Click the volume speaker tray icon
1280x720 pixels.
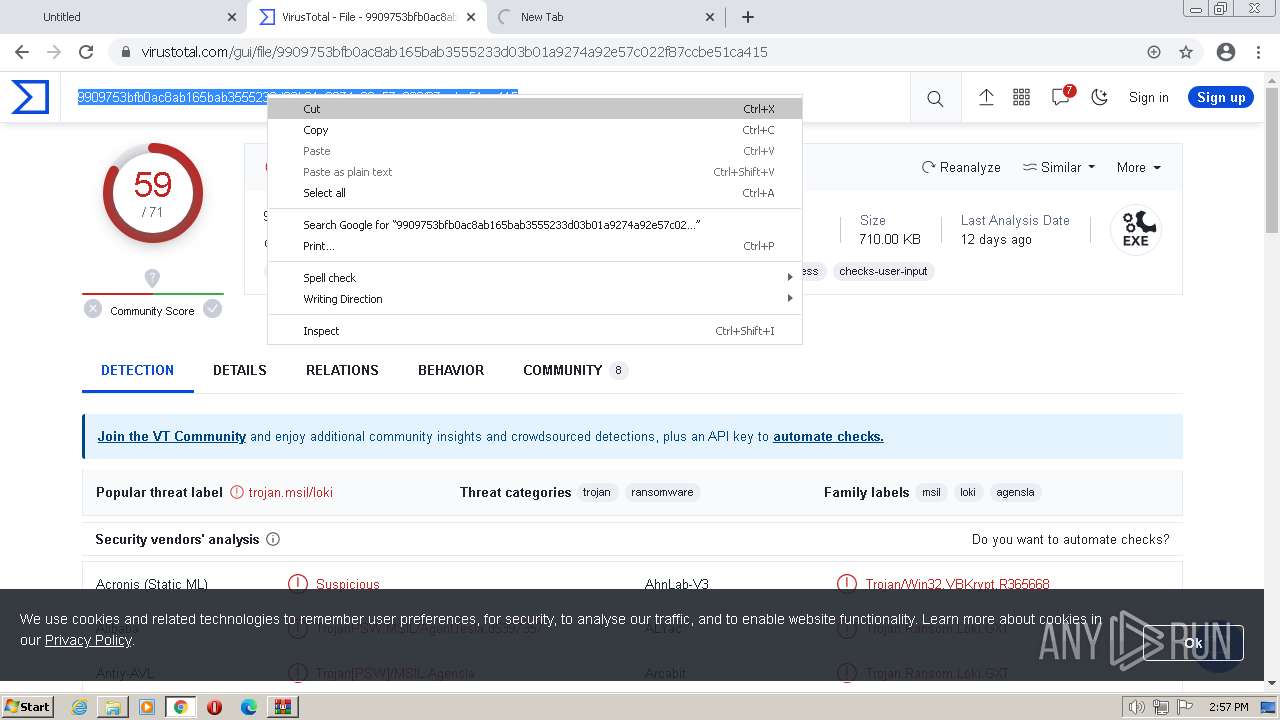click(x=1137, y=707)
